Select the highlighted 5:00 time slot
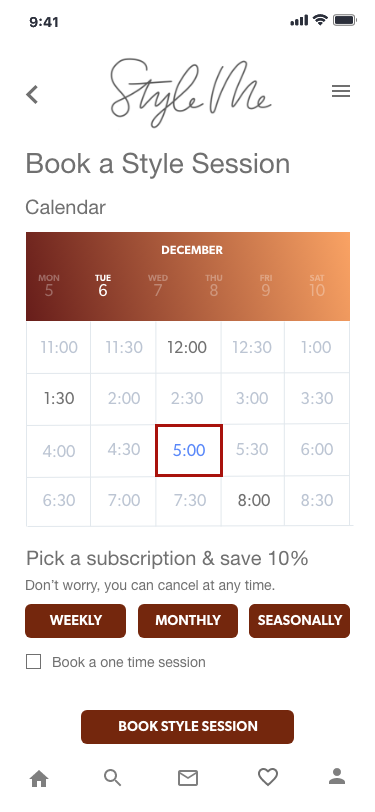375x812 pixels. click(x=189, y=450)
